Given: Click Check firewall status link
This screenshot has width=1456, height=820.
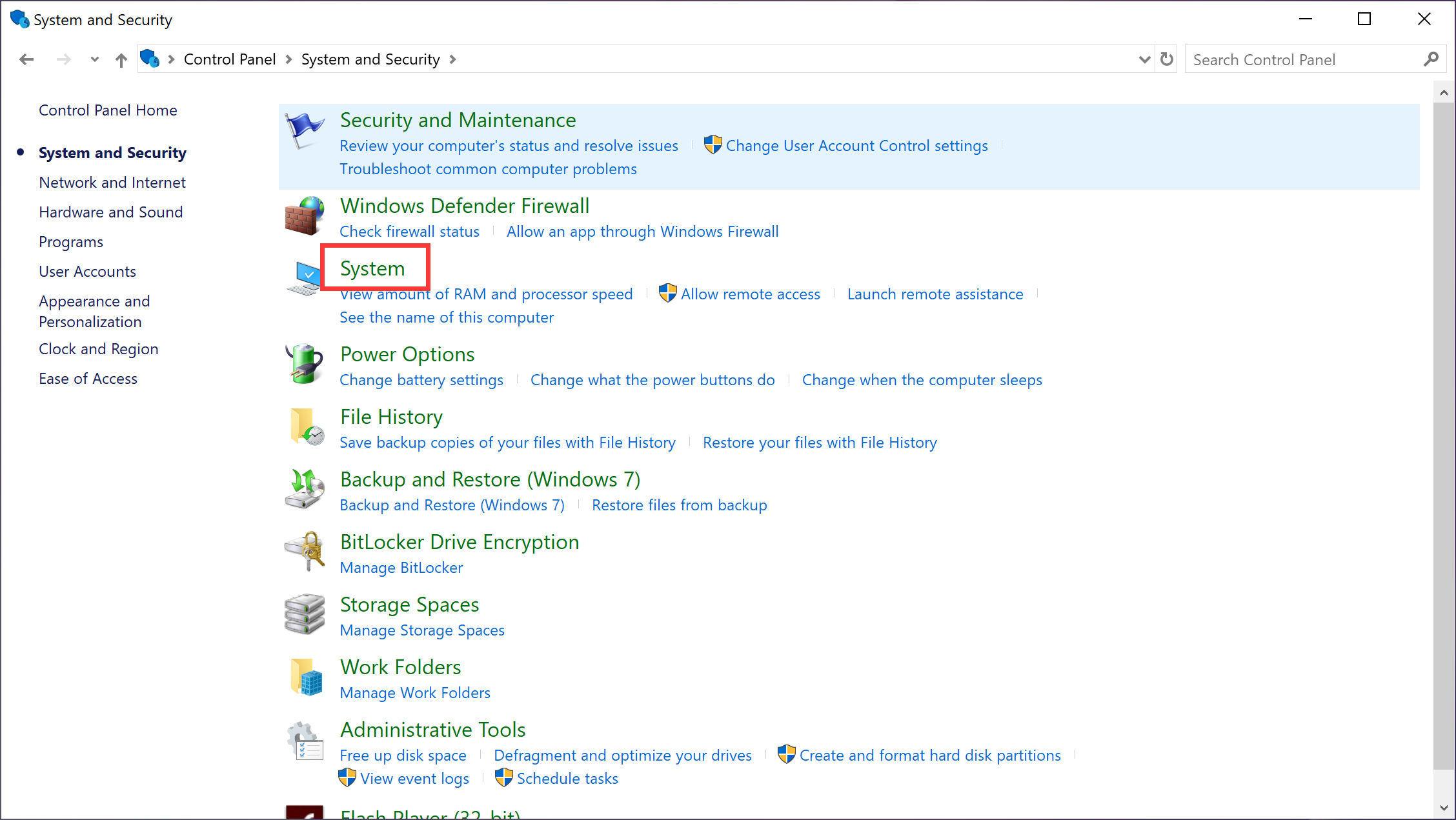Looking at the screenshot, I should tap(410, 232).
